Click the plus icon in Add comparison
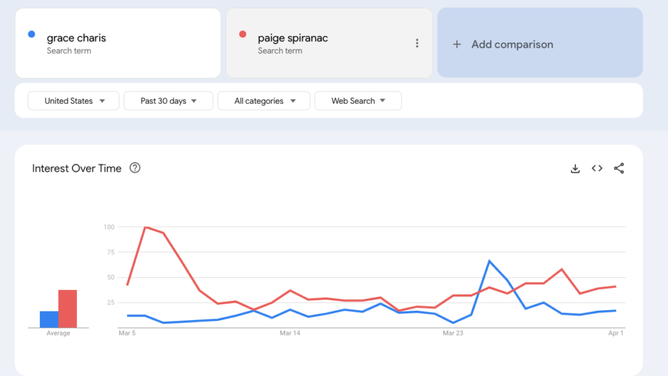Viewport: 668px width, 376px height. pos(457,44)
